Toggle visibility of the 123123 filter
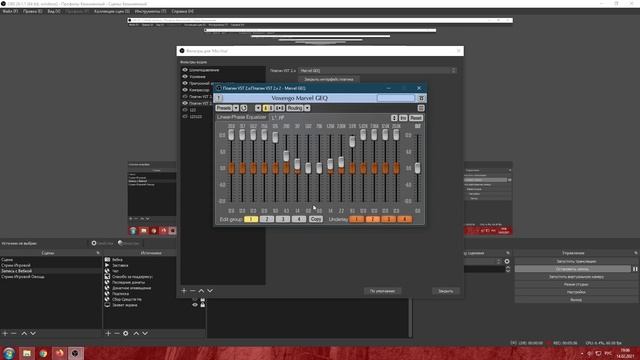This screenshot has width=640, height=360. point(185,116)
